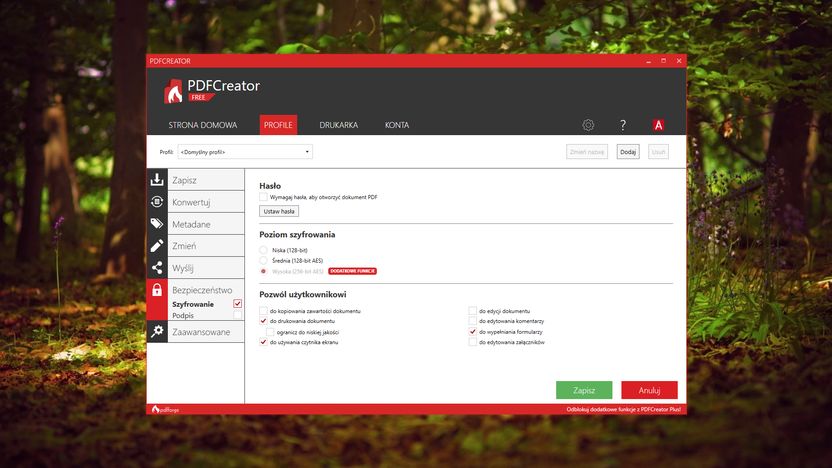832x468 pixels.
Task: Click the Wyślij share icon
Action: tap(157, 267)
